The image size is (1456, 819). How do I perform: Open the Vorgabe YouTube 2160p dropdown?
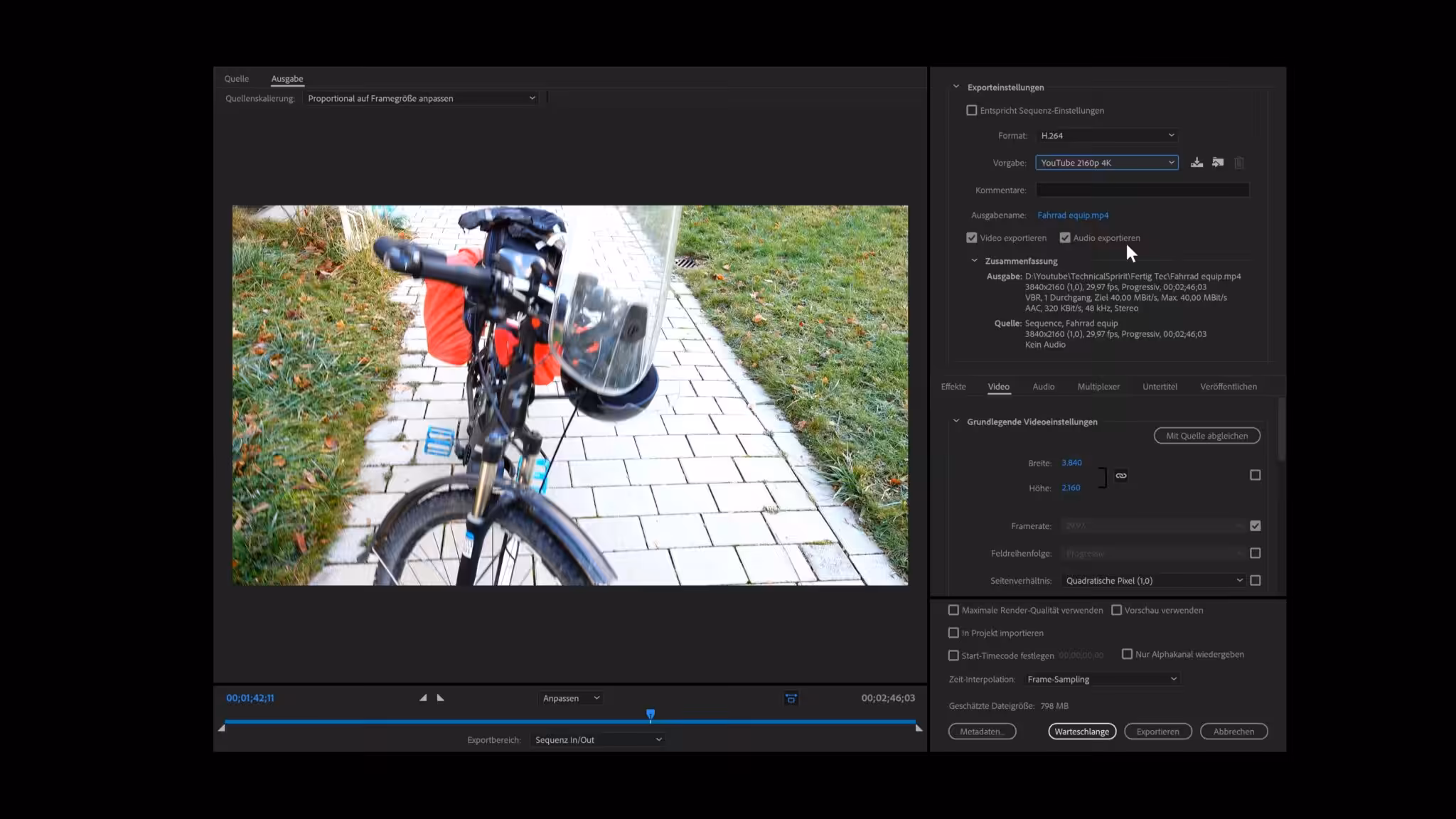1107,163
